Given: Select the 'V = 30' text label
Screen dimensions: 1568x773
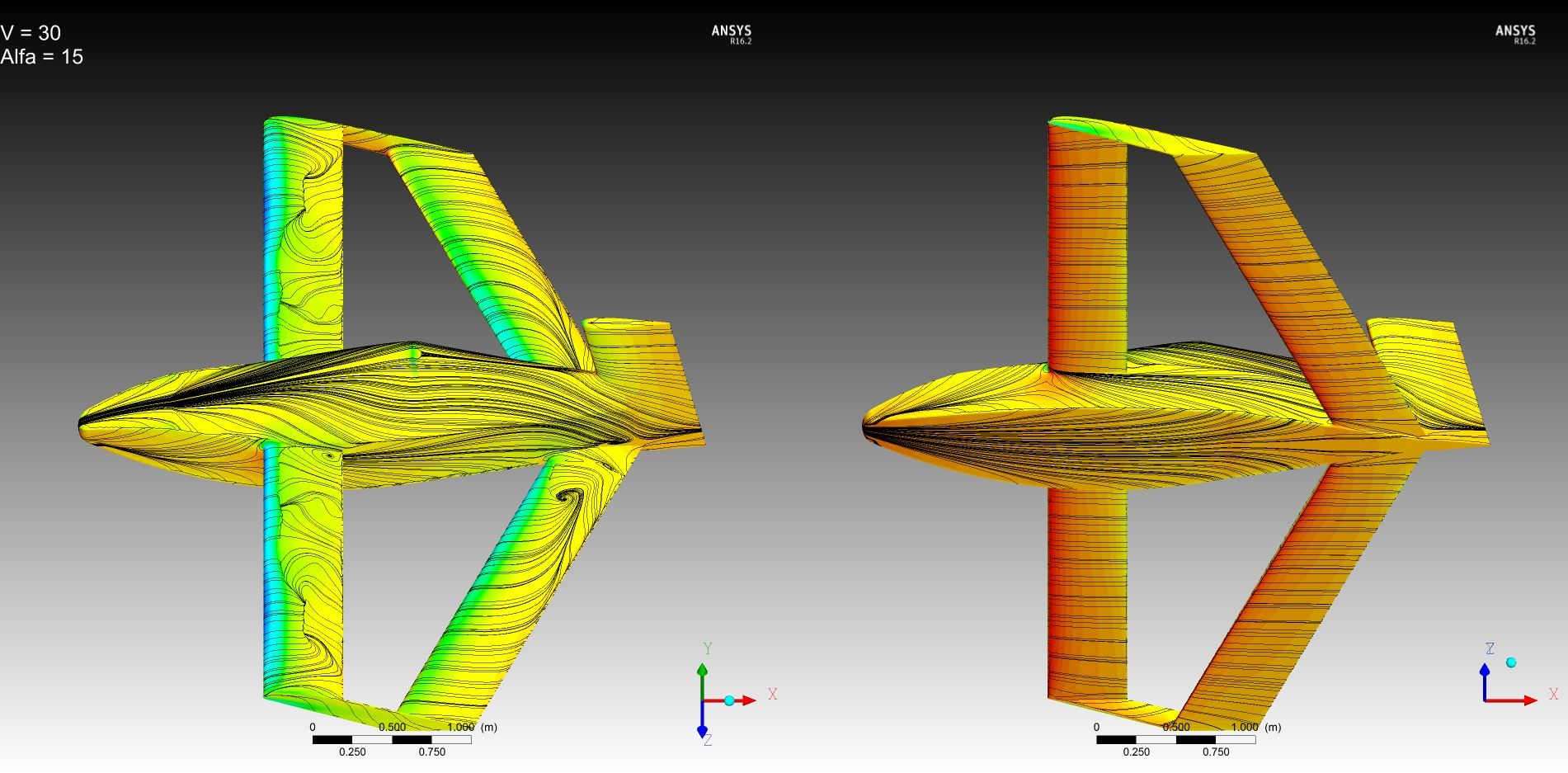Looking at the screenshot, I should [31, 33].
